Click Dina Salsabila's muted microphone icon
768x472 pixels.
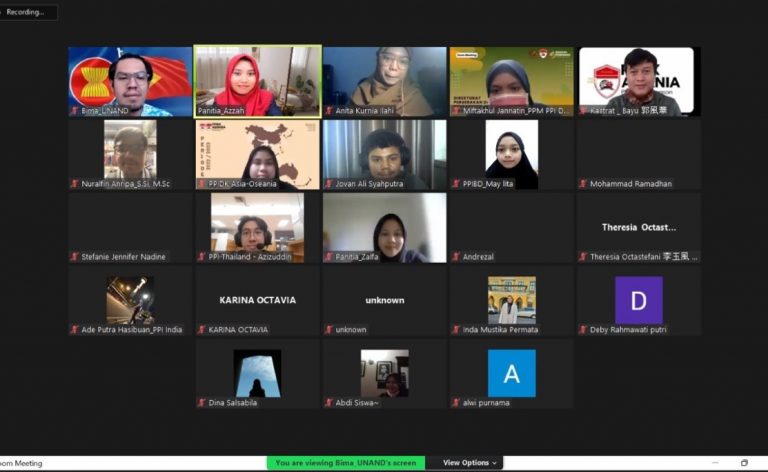(201, 403)
